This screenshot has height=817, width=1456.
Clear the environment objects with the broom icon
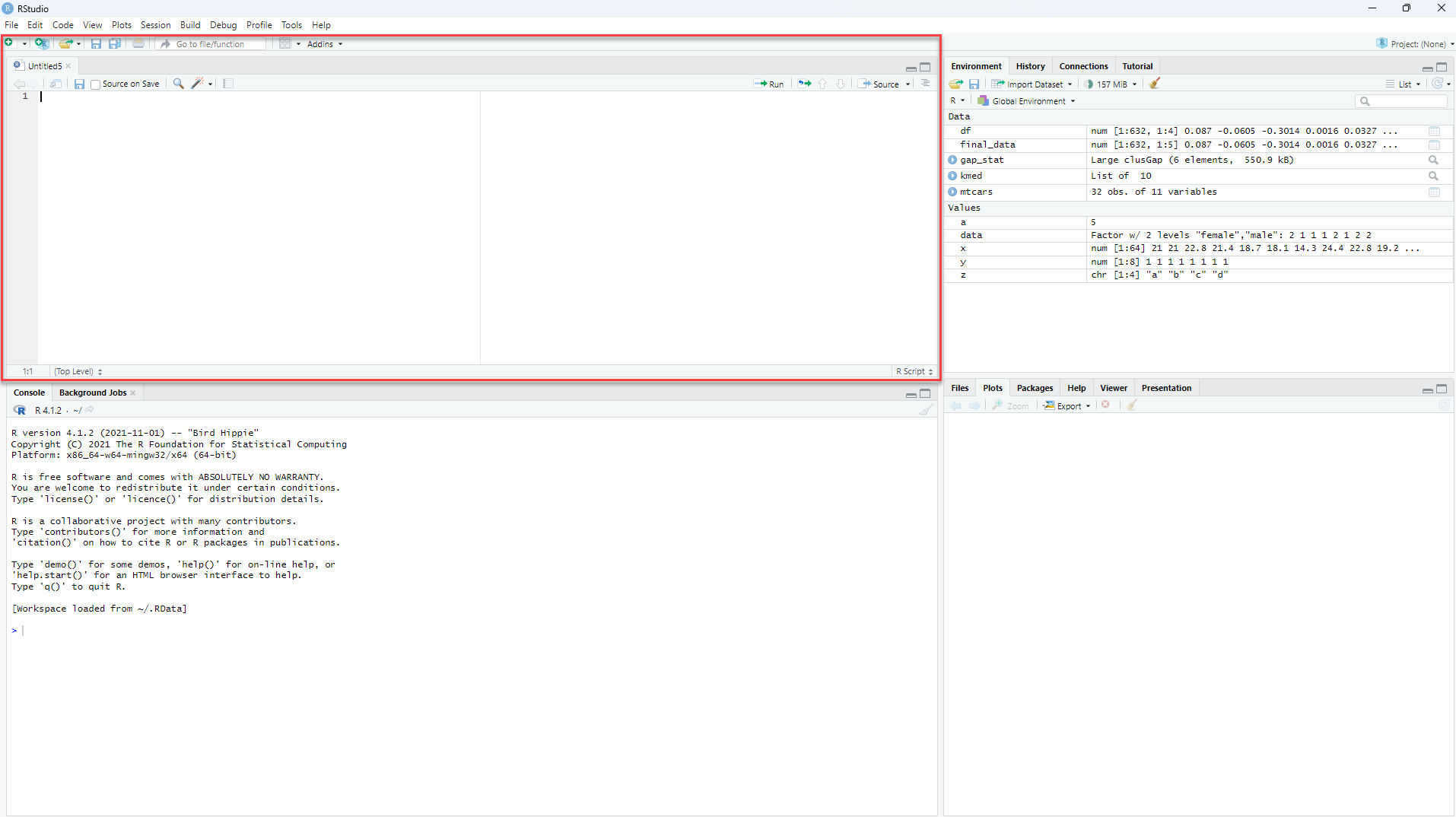pos(1154,84)
